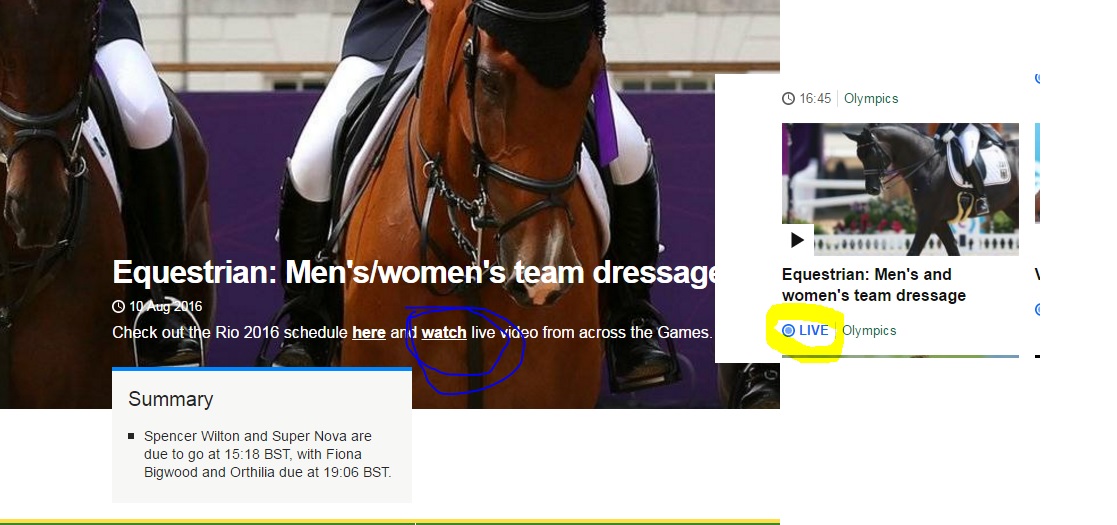Click the blue bar above the Summary box
This screenshot has width=1117, height=525.
coord(262,369)
